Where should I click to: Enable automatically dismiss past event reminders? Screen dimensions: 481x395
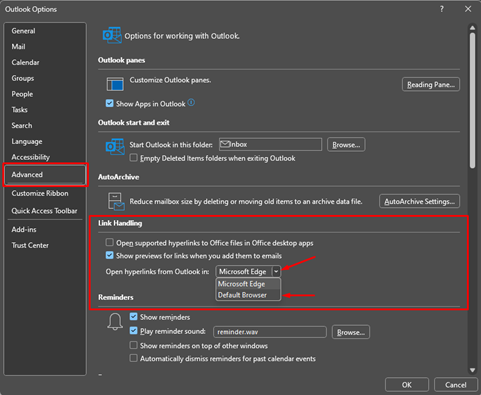click(133, 358)
